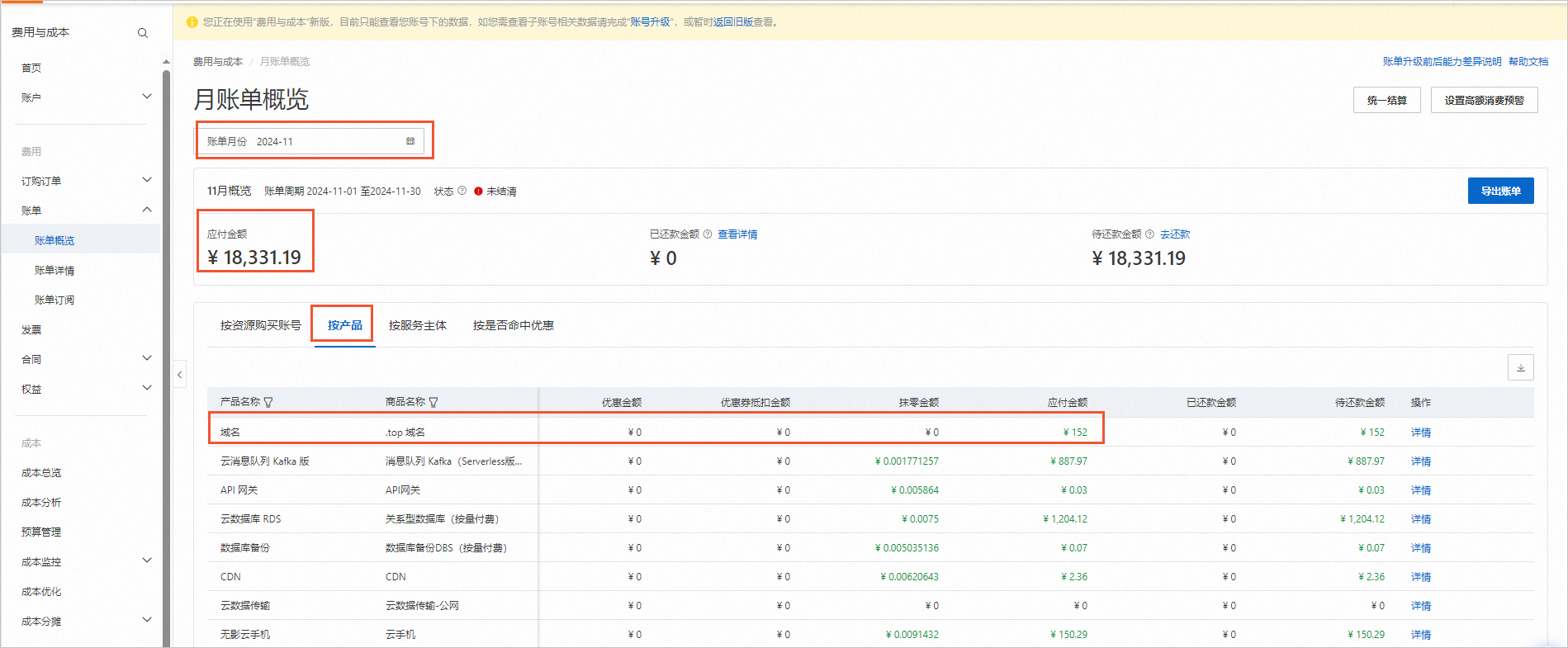Image resolution: width=1568 pixels, height=648 pixels.
Task: Open 首页 in the sidebar
Action: 31,68
